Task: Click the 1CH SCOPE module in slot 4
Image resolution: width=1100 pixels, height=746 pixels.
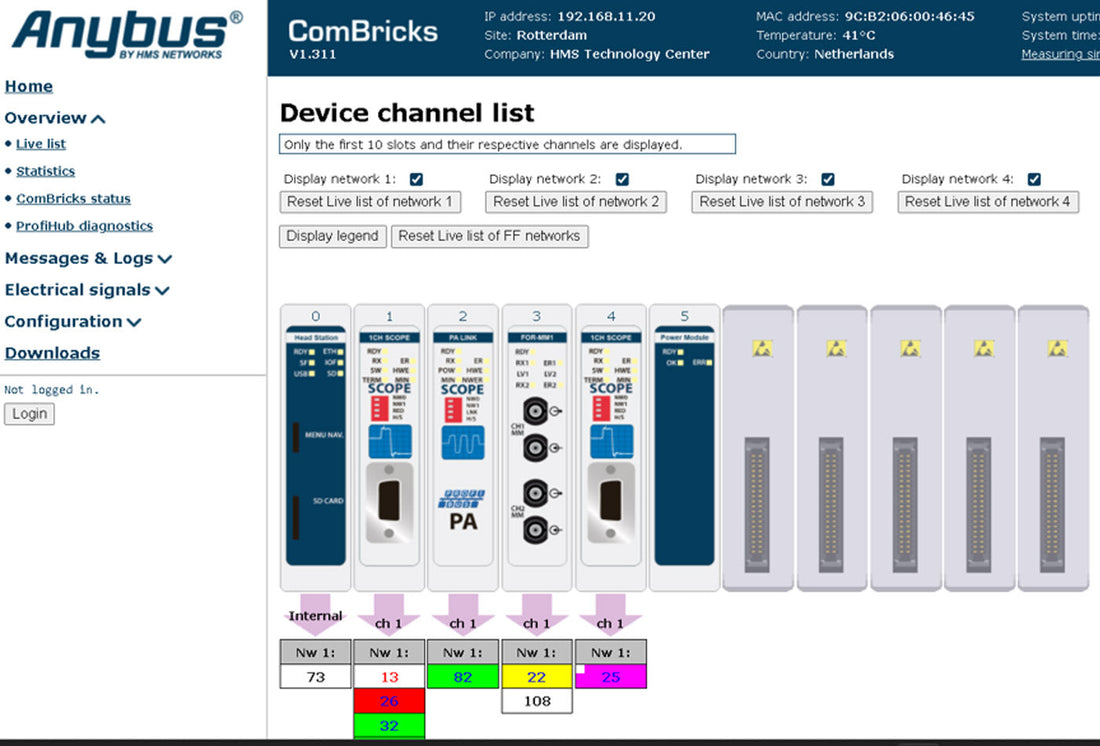Action: click(x=611, y=445)
